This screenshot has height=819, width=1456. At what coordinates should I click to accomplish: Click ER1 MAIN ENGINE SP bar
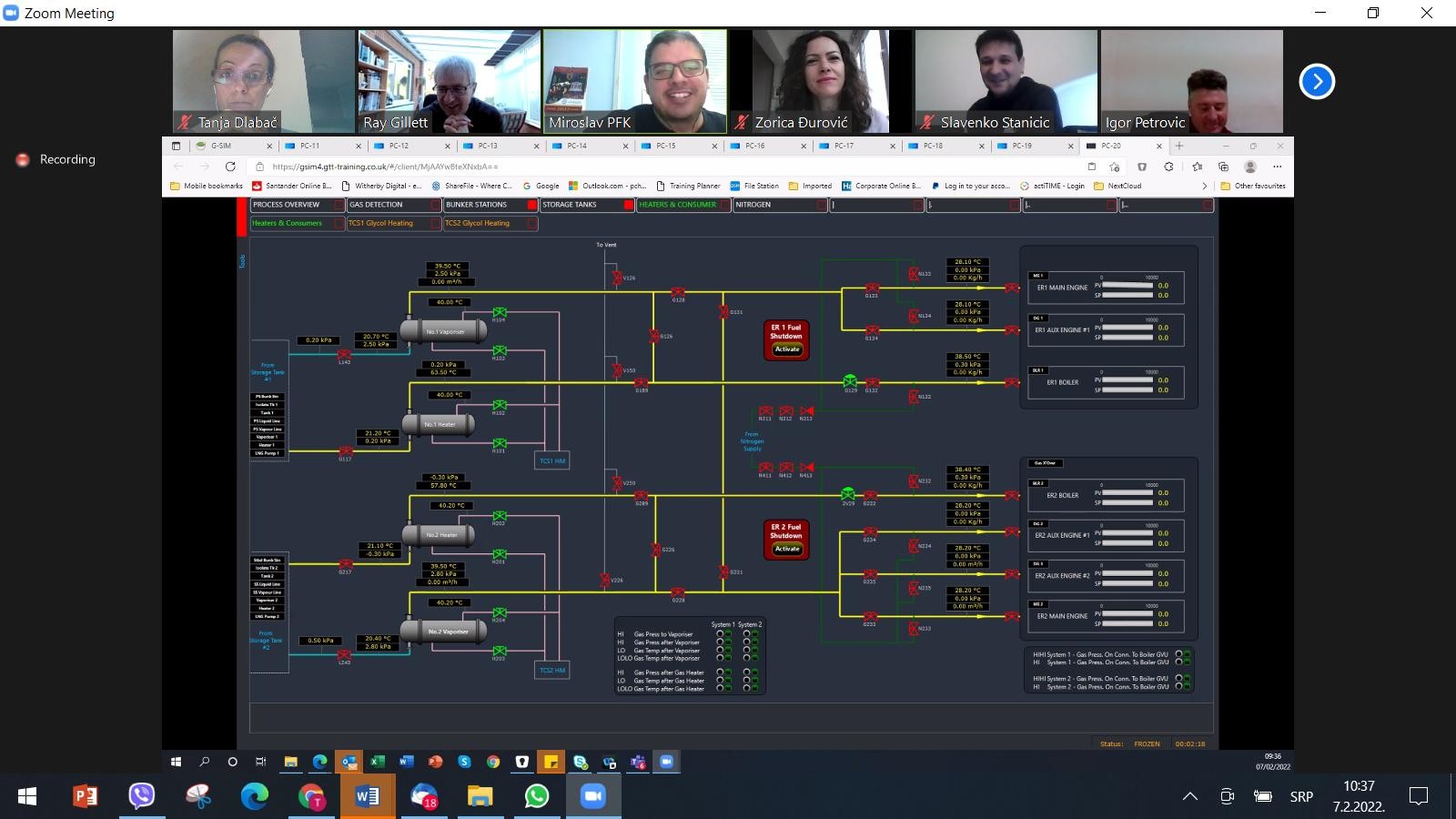coord(1127,295)
